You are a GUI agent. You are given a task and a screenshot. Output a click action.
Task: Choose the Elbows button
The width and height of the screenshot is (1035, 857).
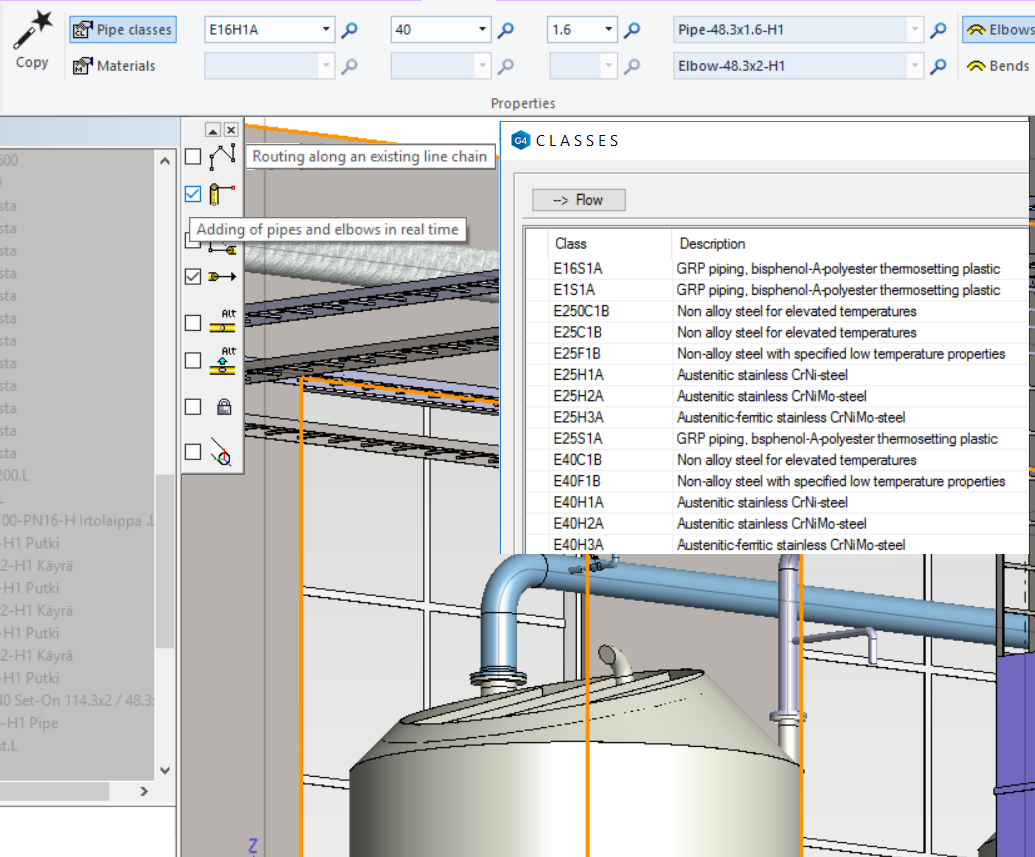tap(998, 30)
